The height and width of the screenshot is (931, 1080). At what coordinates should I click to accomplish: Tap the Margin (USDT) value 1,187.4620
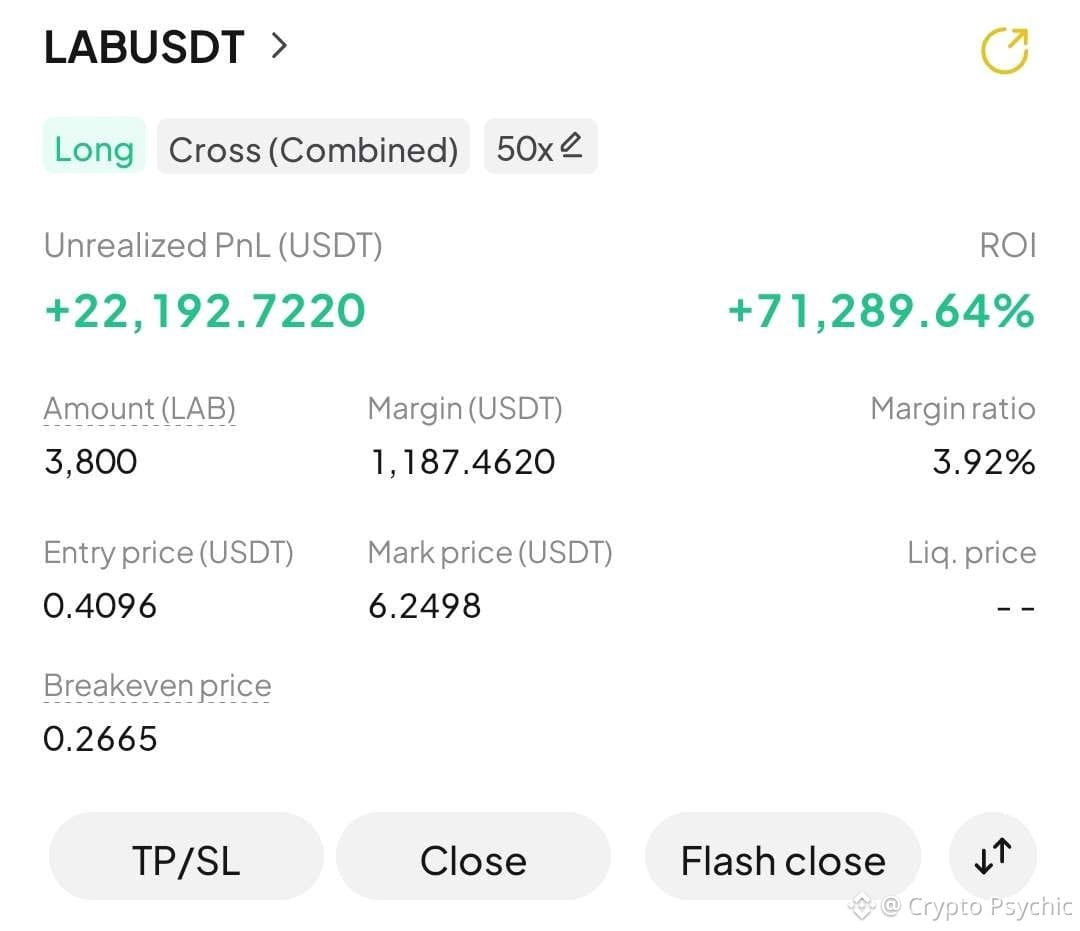point(462,462)
